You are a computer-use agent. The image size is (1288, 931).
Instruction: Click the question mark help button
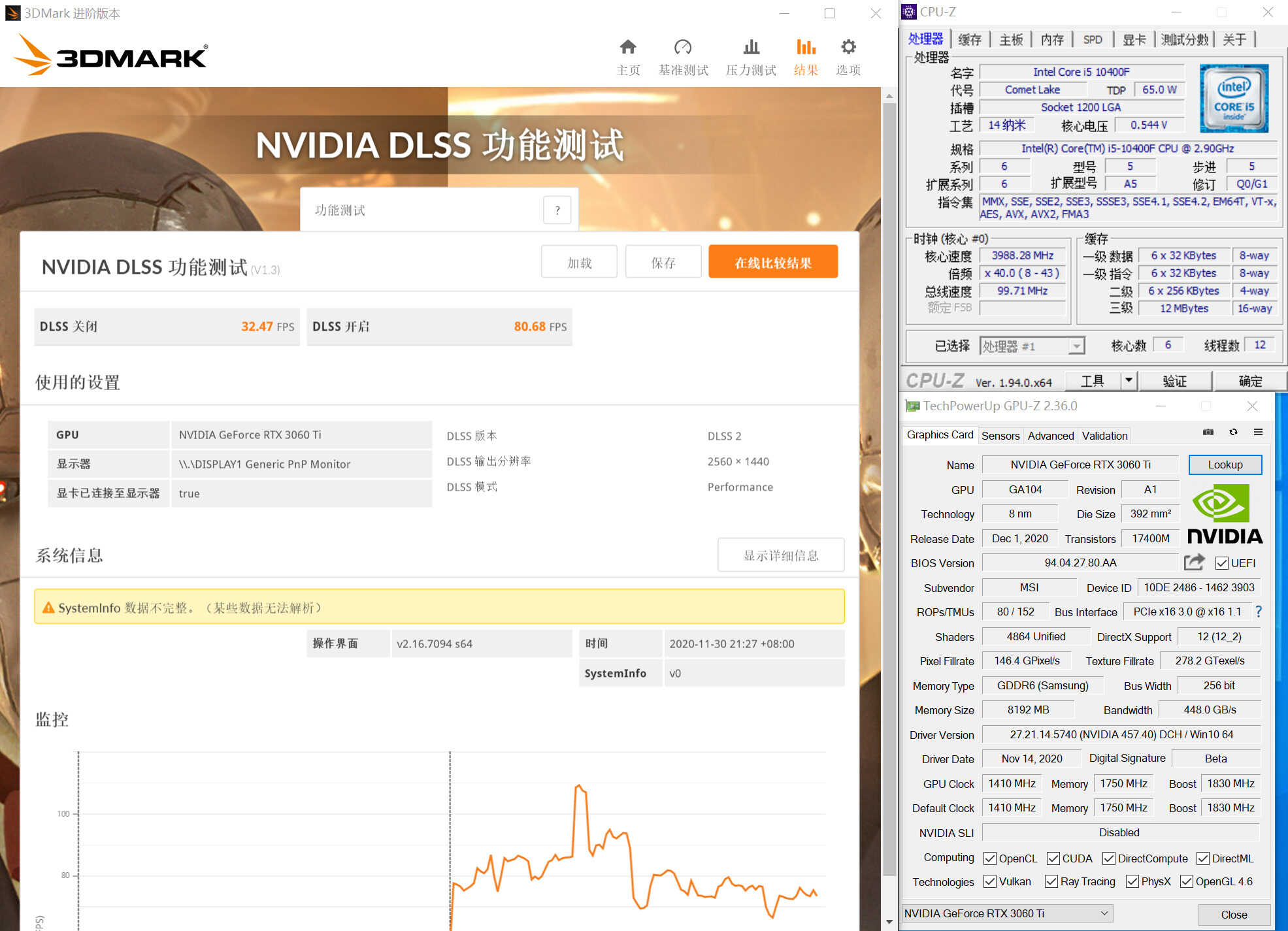click(557, 210)
